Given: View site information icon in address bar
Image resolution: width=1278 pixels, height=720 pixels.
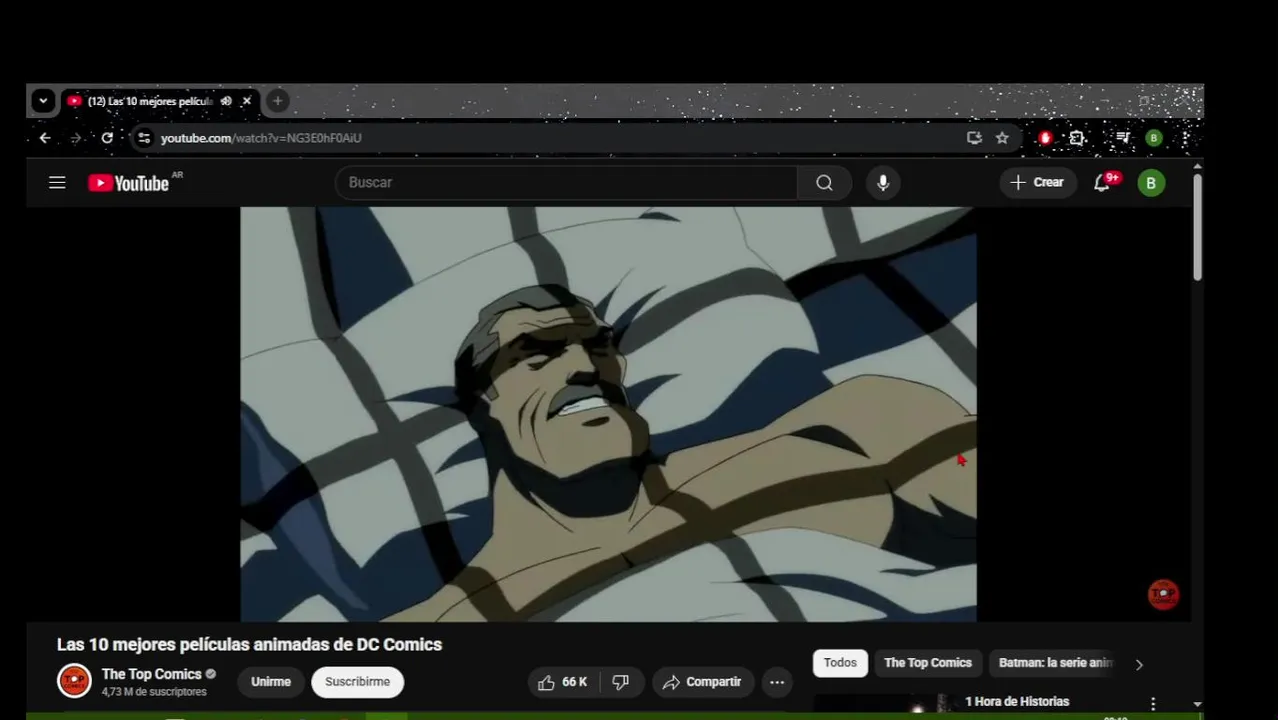Looking at the screenshot, I should click(x=144, y=138).
